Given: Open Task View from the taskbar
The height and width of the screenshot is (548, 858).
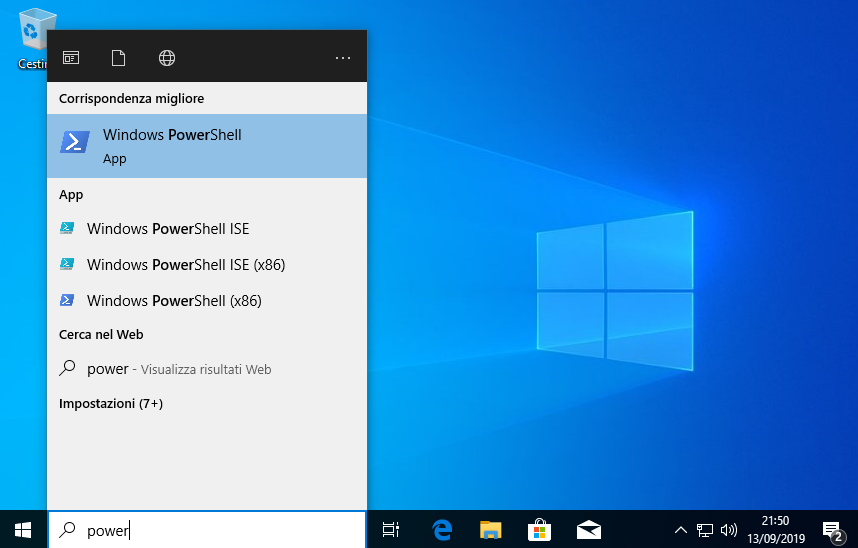Looking at the screenshot, I should [391, 529].
